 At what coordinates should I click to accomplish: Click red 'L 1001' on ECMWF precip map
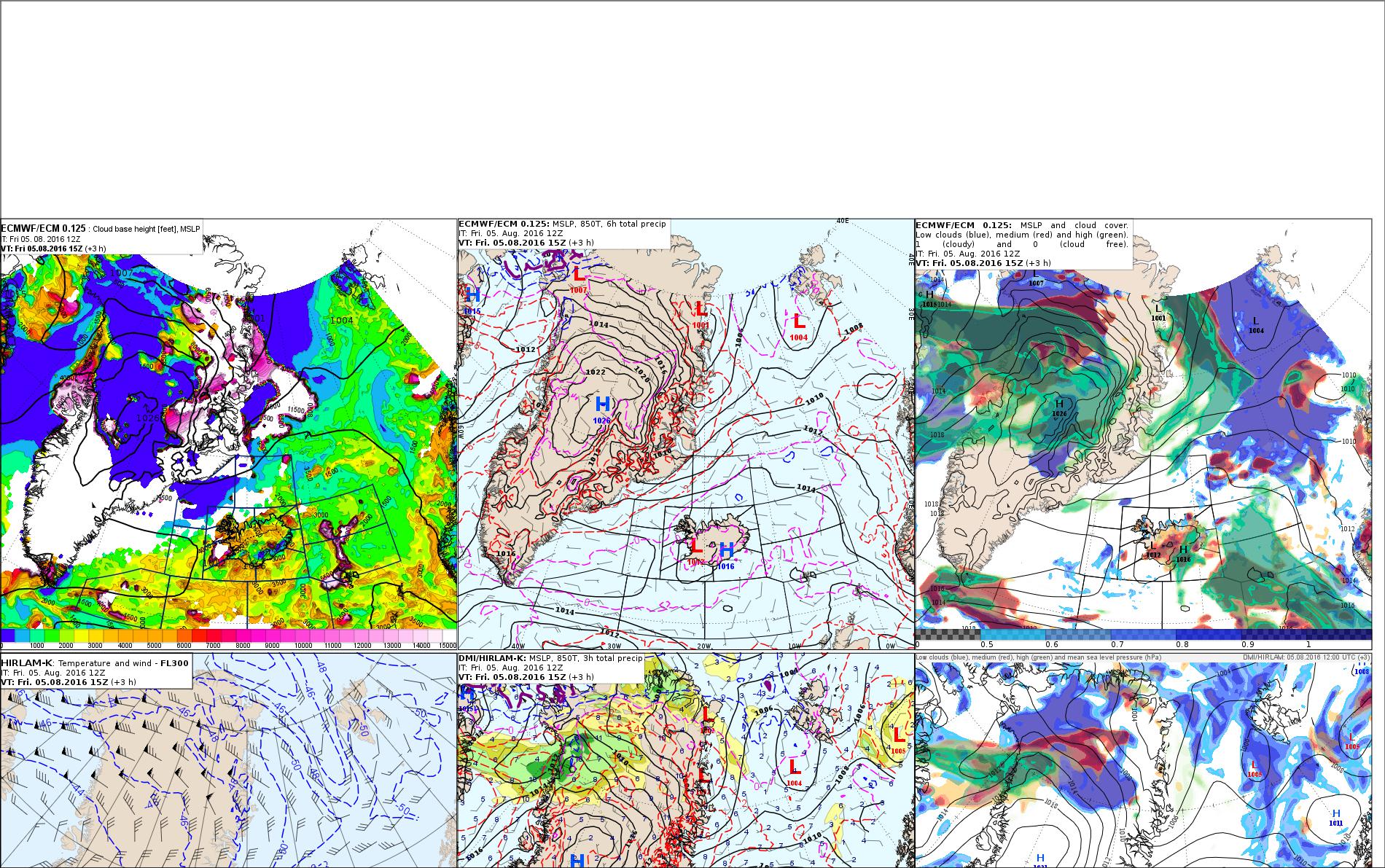[701, 313]
